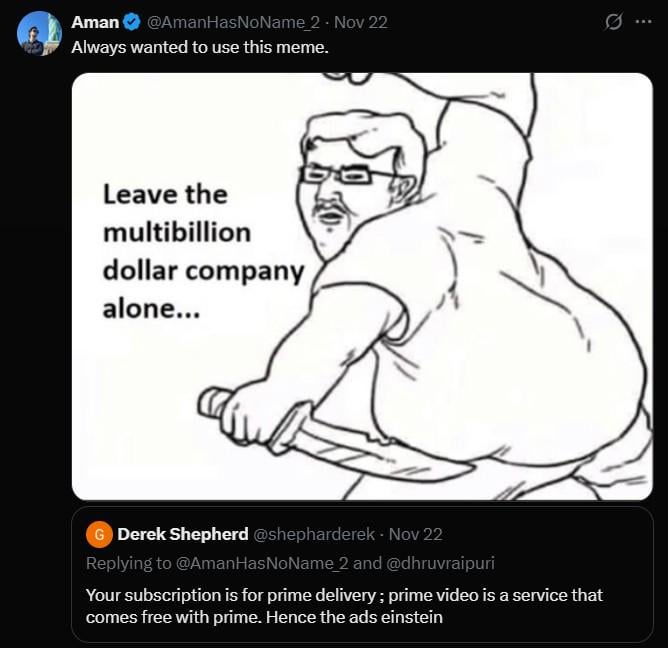The image size is (668, 648).
Task: Click the @AmanHasNoName_2 handle in the tweet header
Action: coord(233,22)
